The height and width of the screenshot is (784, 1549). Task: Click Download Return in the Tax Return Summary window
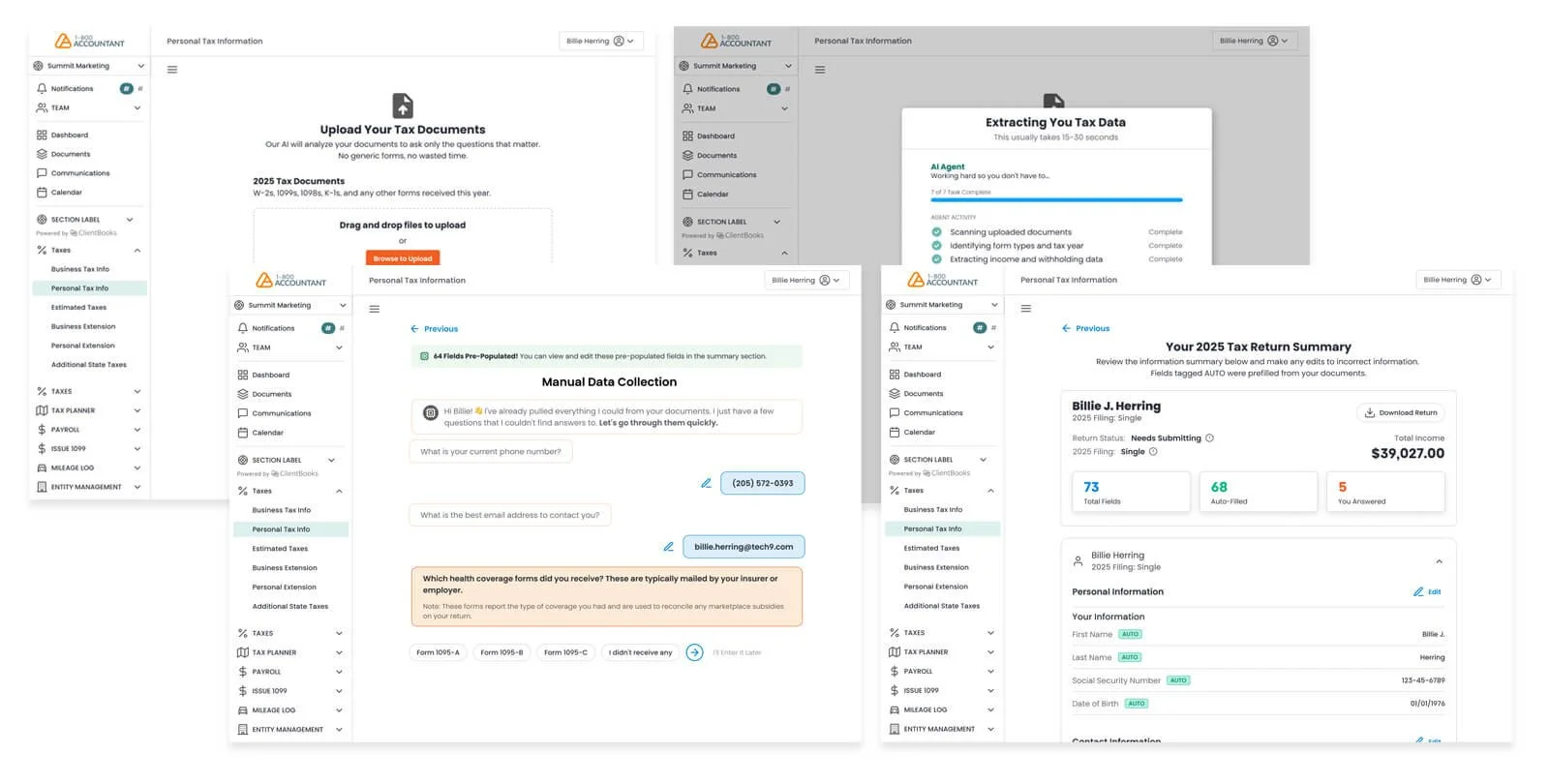point(1400,412)
